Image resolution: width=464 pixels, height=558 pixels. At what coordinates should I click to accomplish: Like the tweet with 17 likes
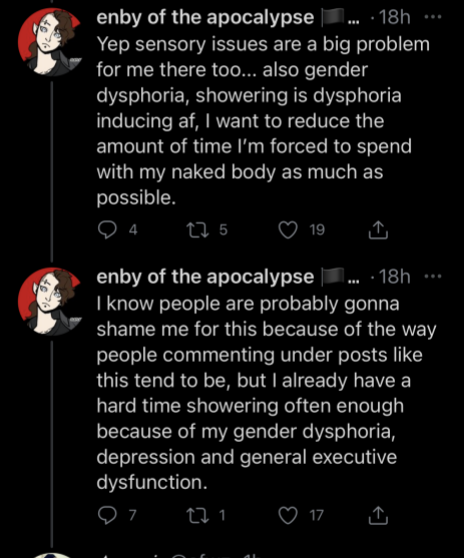click(288, 515)
